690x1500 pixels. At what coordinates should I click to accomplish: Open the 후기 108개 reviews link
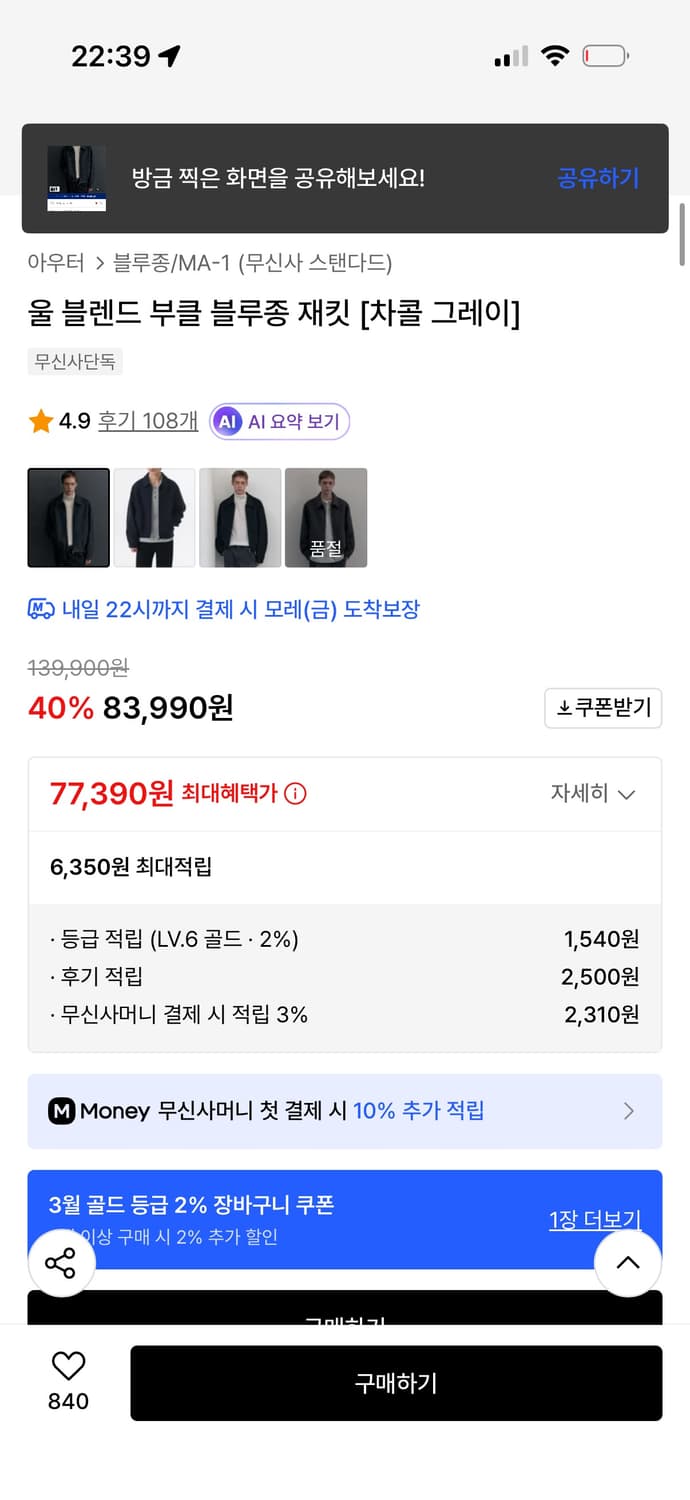147,421
